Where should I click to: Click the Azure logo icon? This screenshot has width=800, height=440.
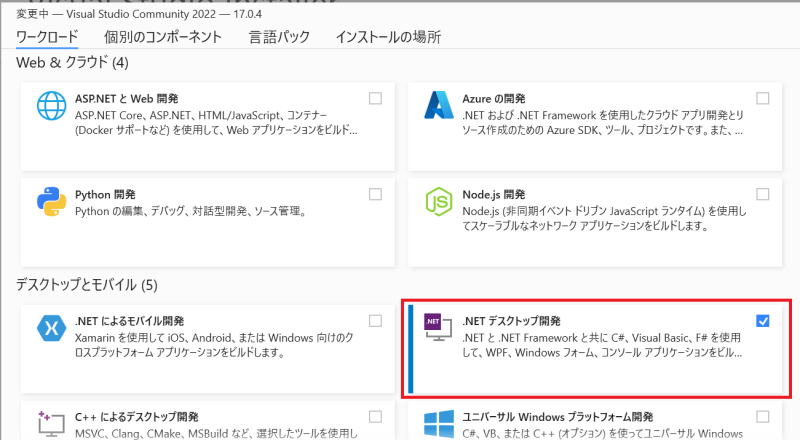pos(439,105)
